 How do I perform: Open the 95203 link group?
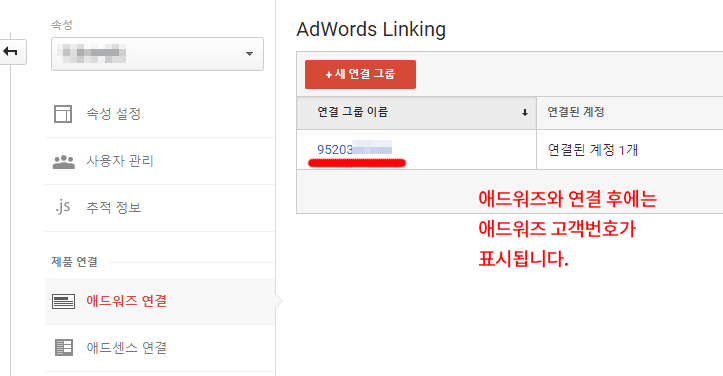(x=354, y=149)
